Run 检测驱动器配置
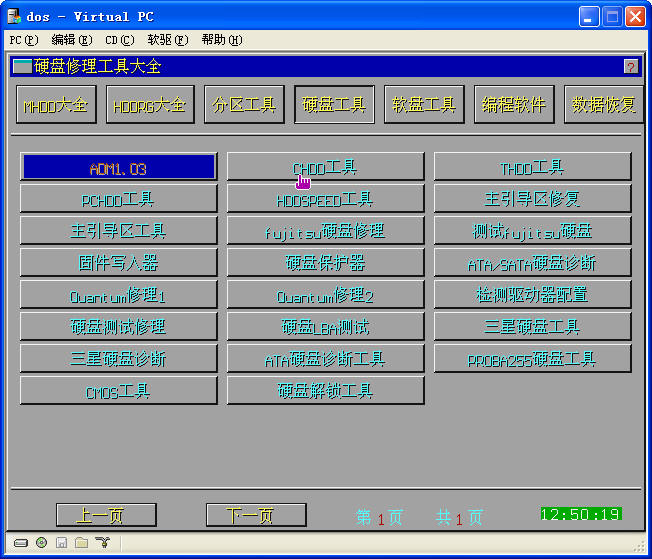This screenshot has width=652, height=559. pos(533,294)
